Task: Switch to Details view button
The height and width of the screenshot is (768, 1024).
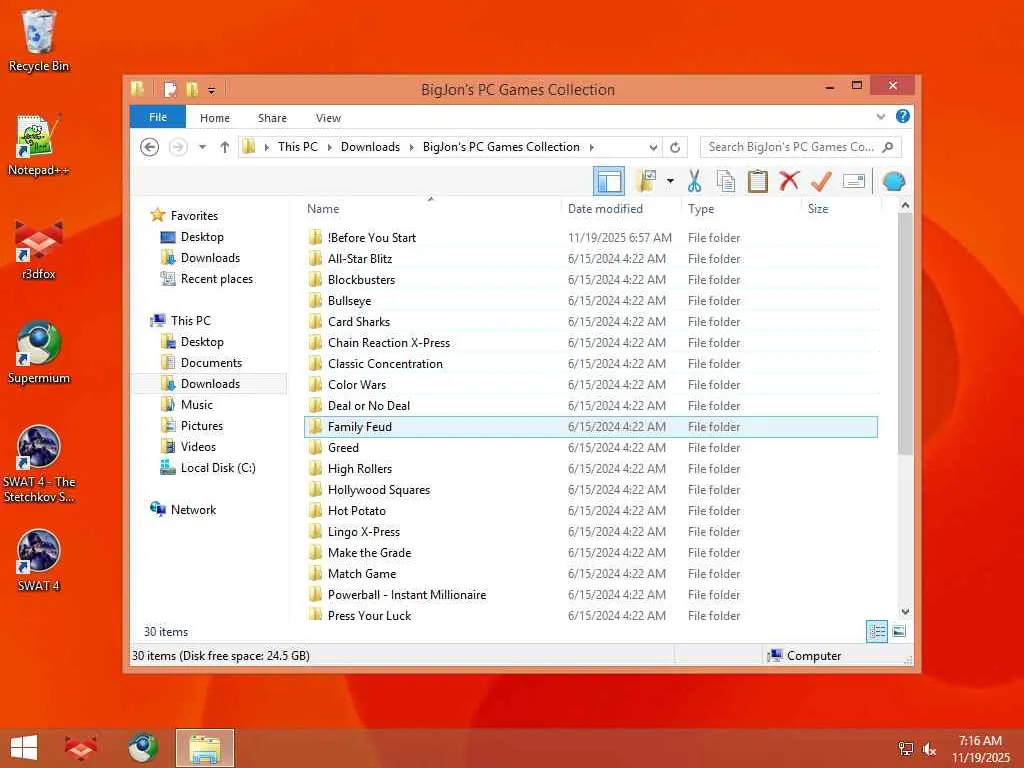Action: [876, 632]
